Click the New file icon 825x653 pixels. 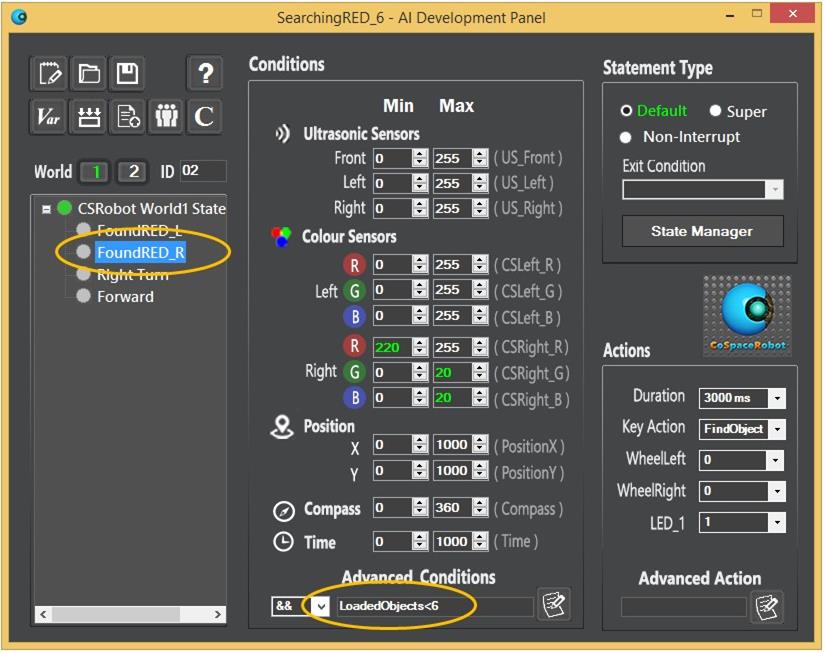point(49,73)
